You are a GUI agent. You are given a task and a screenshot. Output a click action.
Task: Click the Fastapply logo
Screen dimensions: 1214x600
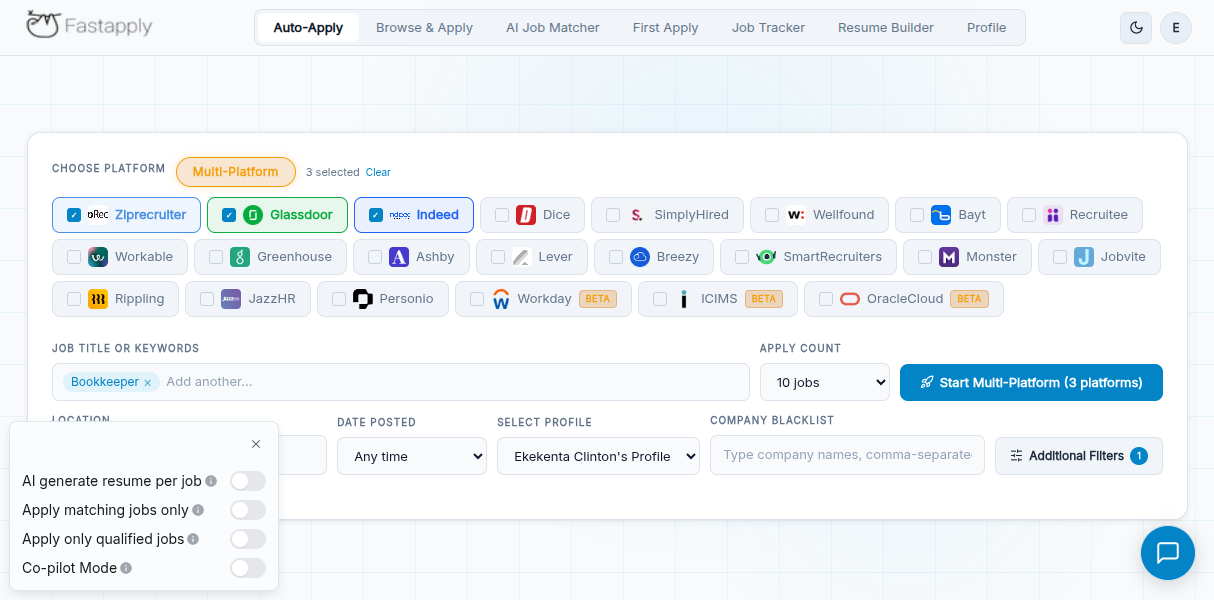(x=88, y=27)
